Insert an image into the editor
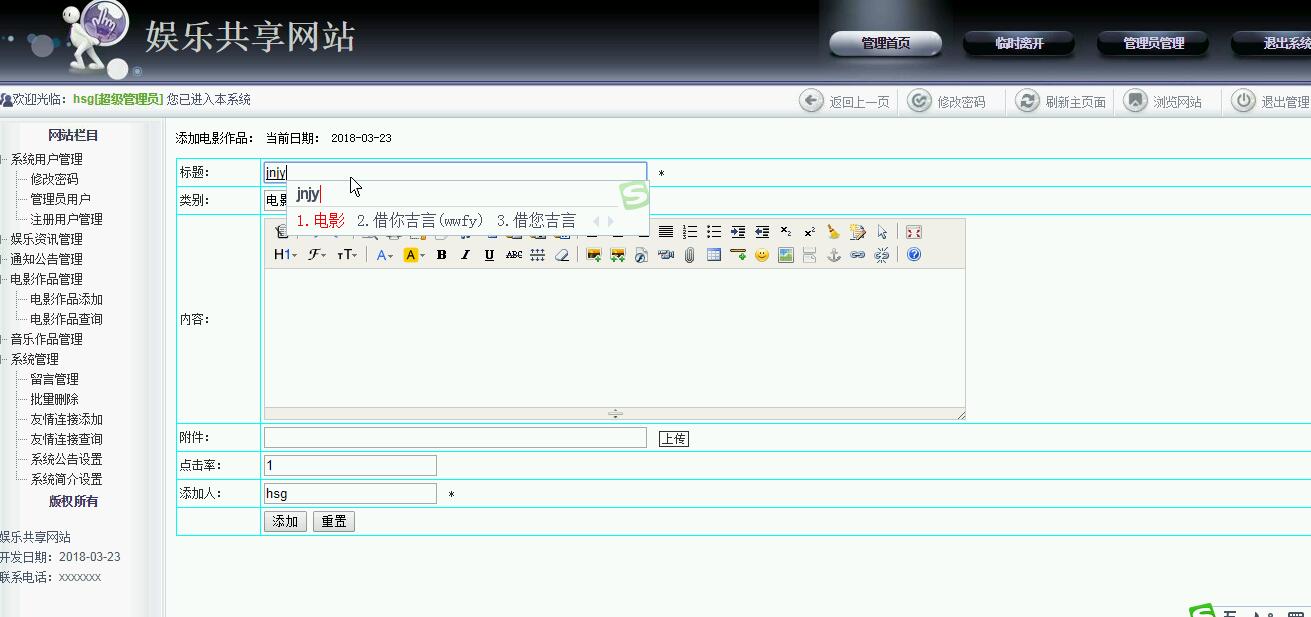Screen dimensions: 1311x617 pyautogui.click(x=594, y=255)
